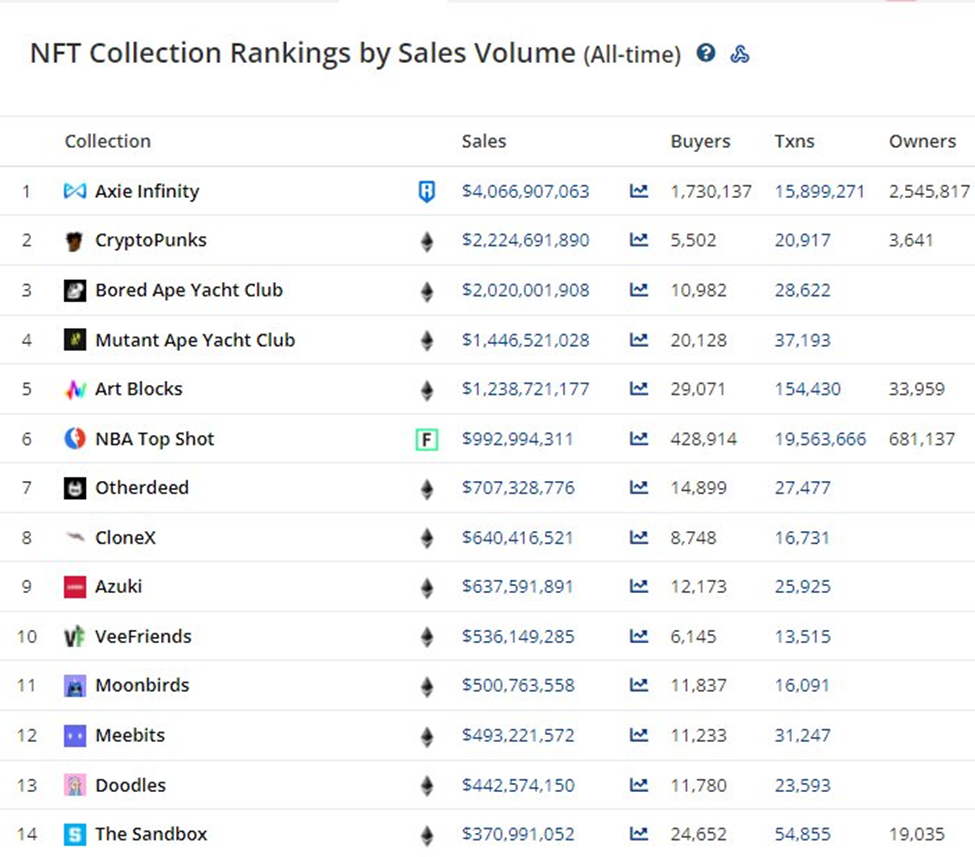
Task: Click the Owners column header
Action: tap(922, 142)
